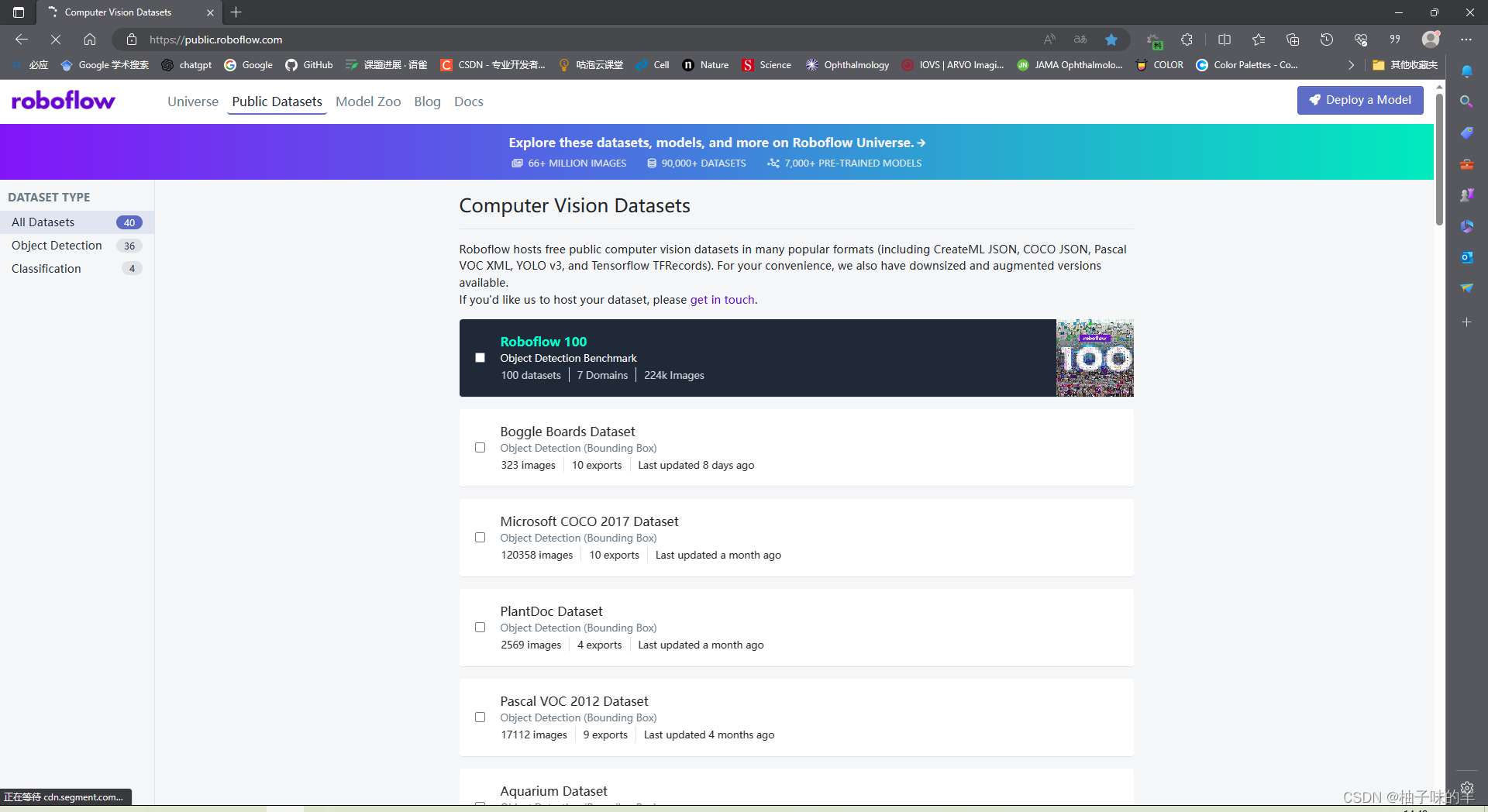Open Microsoft 365 in the sidebar
Screen dimensions: 1488x812
pos(1466,226)
